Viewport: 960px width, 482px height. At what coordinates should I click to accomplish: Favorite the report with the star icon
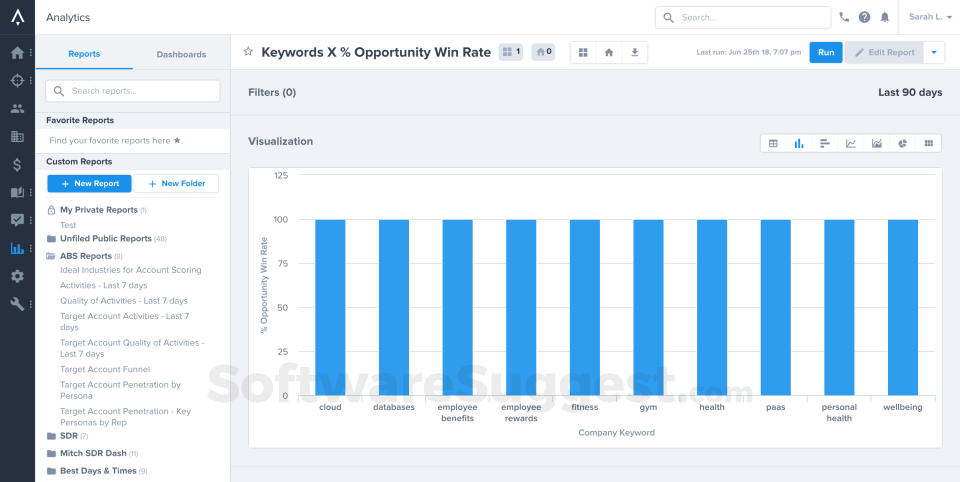pyautogui.click(x=248, y=52)
